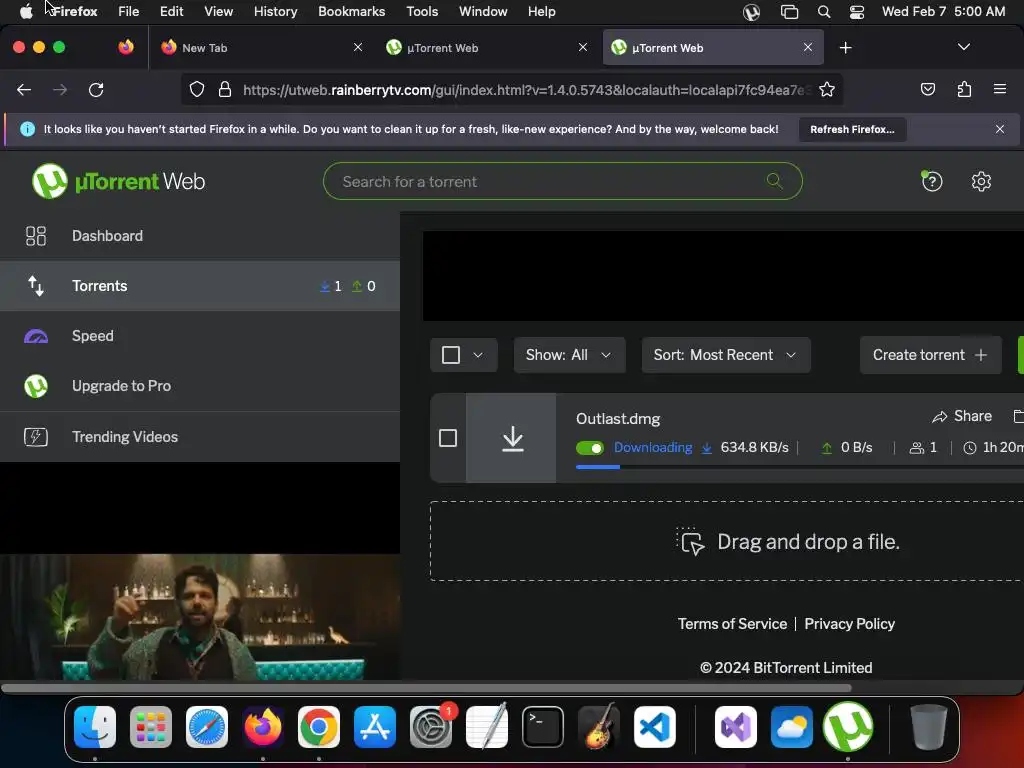Toggle the Outlast.dmg downloading switch off
This screenshot has width=1024, height=768.
tap(590, 448)
